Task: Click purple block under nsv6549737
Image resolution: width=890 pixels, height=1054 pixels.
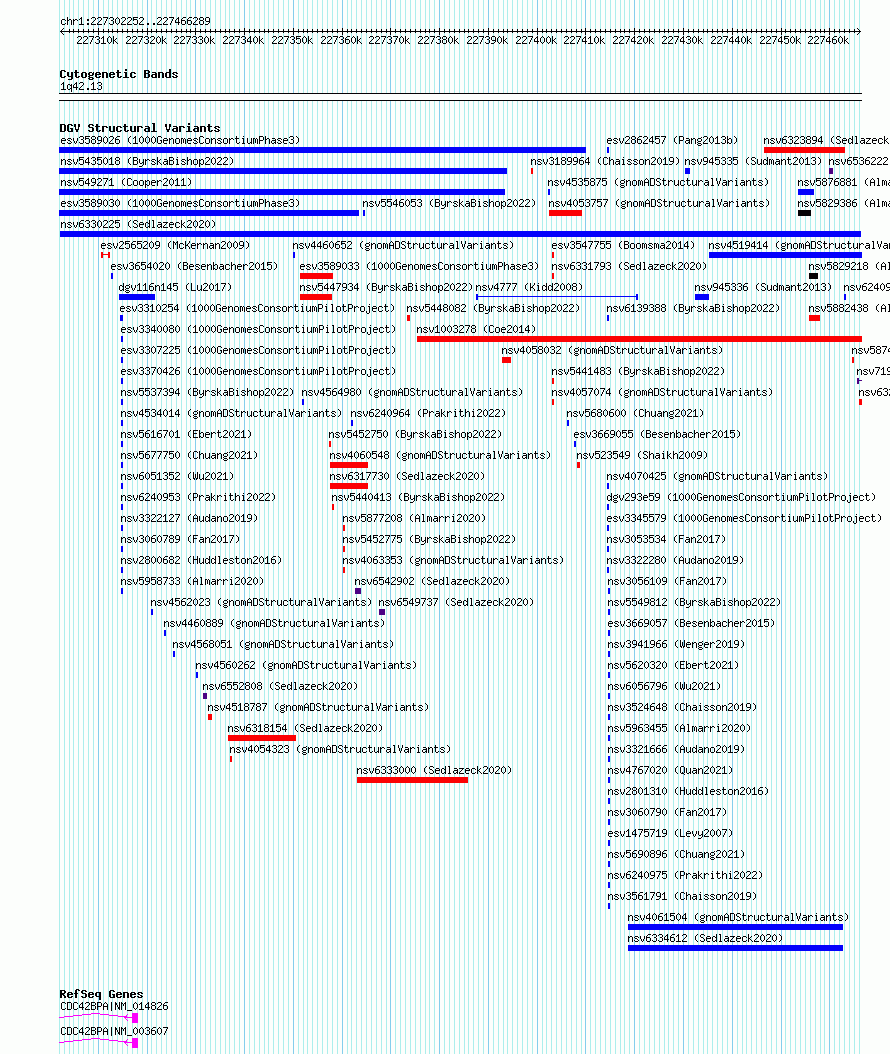Action: click(x=382, y=612)
